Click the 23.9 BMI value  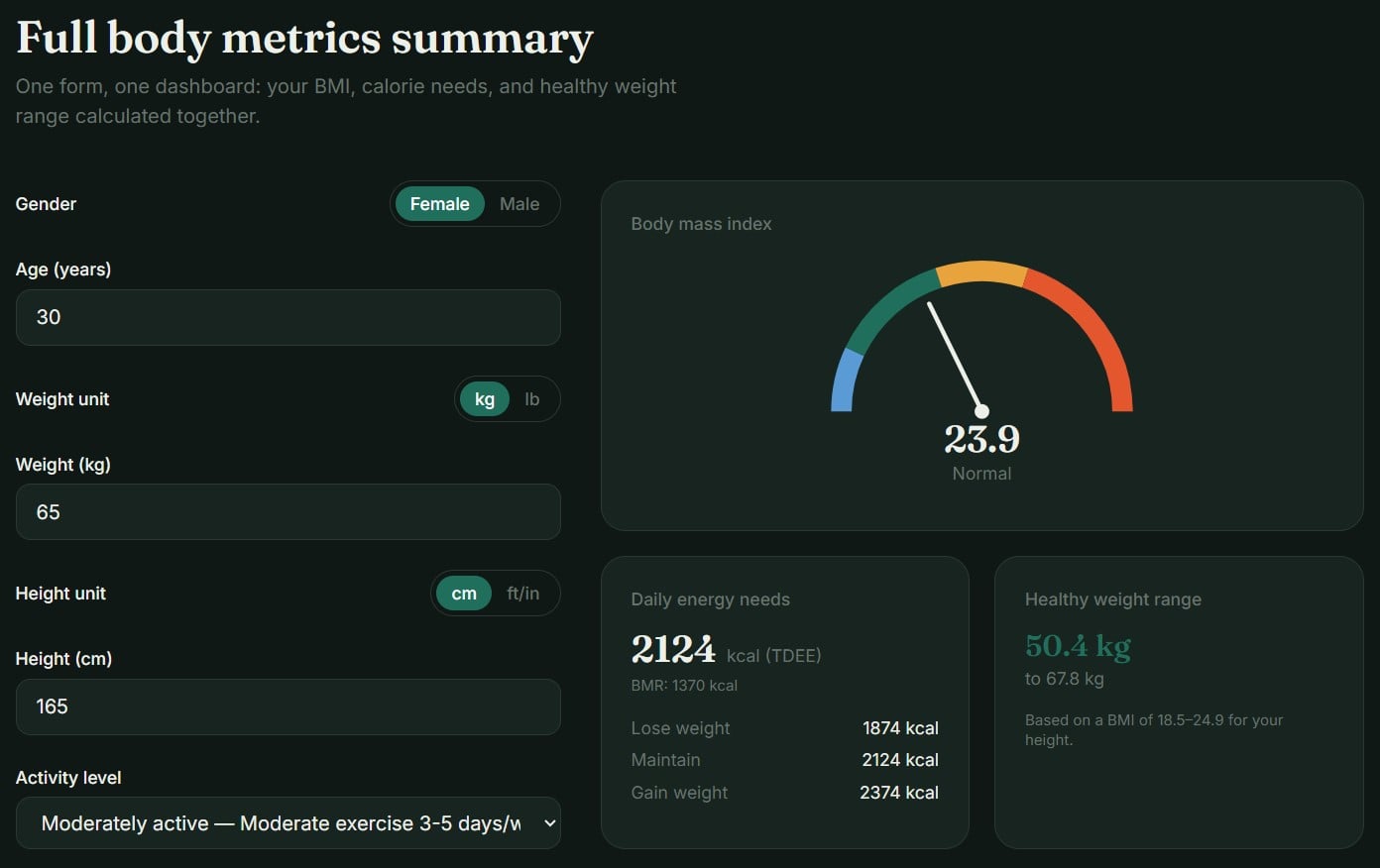(981, 439)
